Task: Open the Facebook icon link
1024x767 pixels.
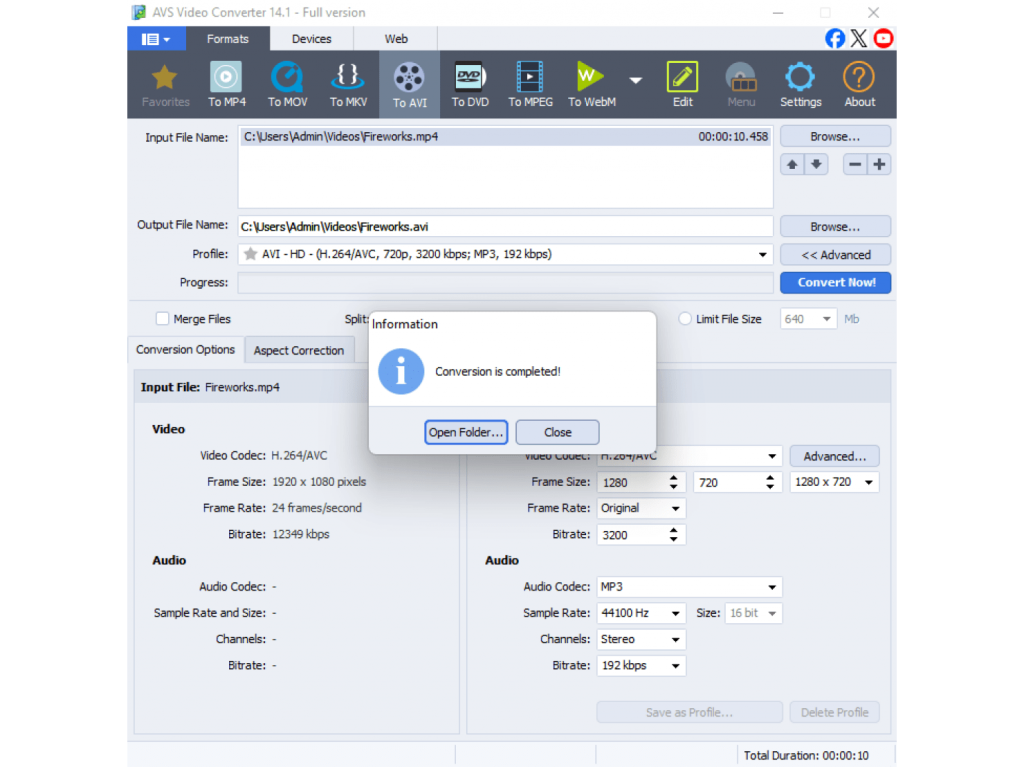Action: 835,39
